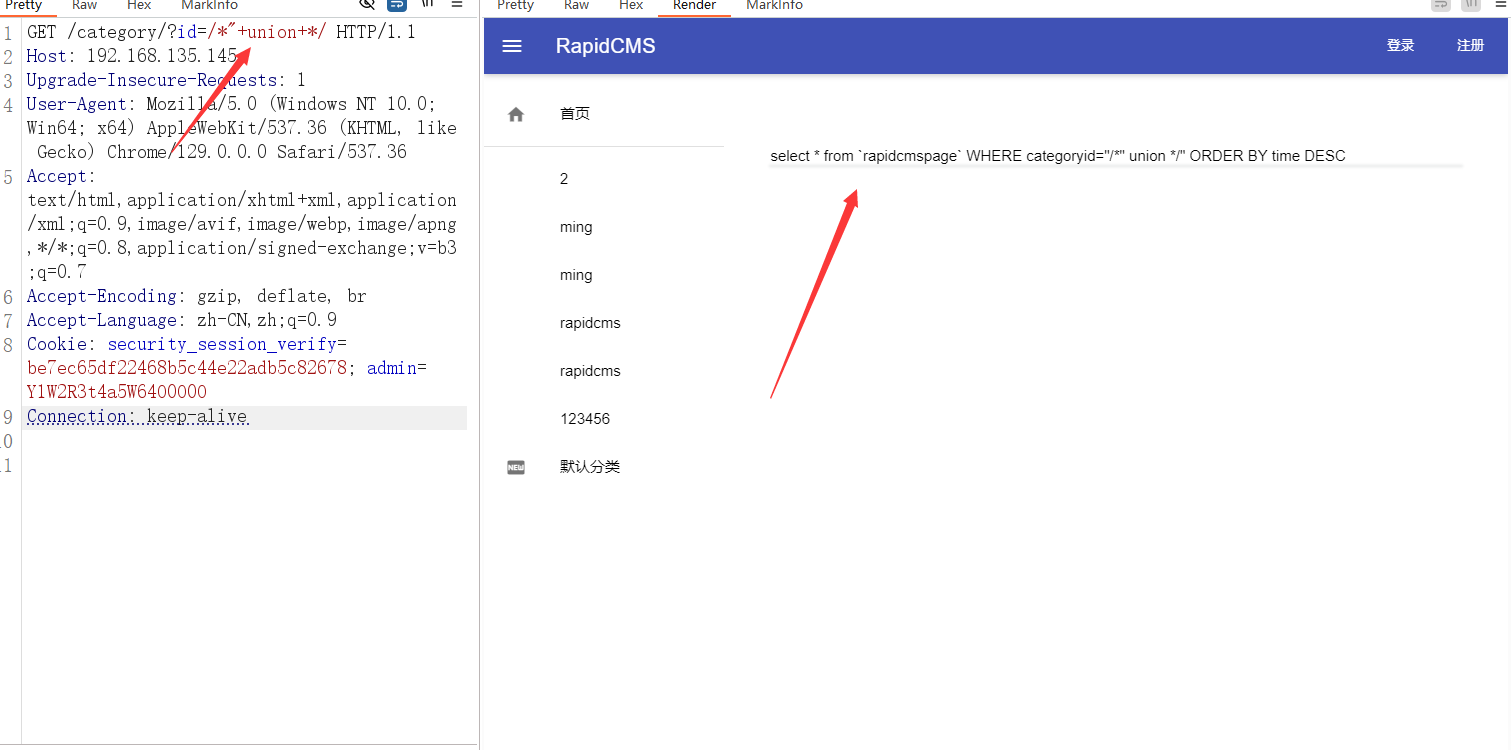Toggle line wrap in request pane

[x=397, y=4]
